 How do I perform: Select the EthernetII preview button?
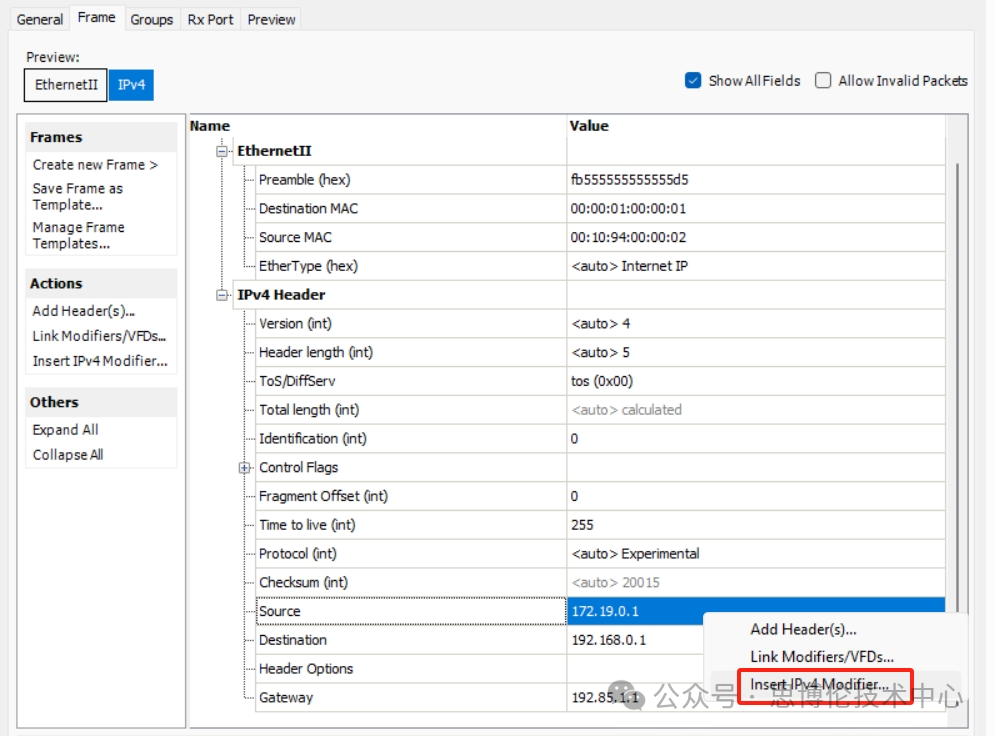coord(66,85)
